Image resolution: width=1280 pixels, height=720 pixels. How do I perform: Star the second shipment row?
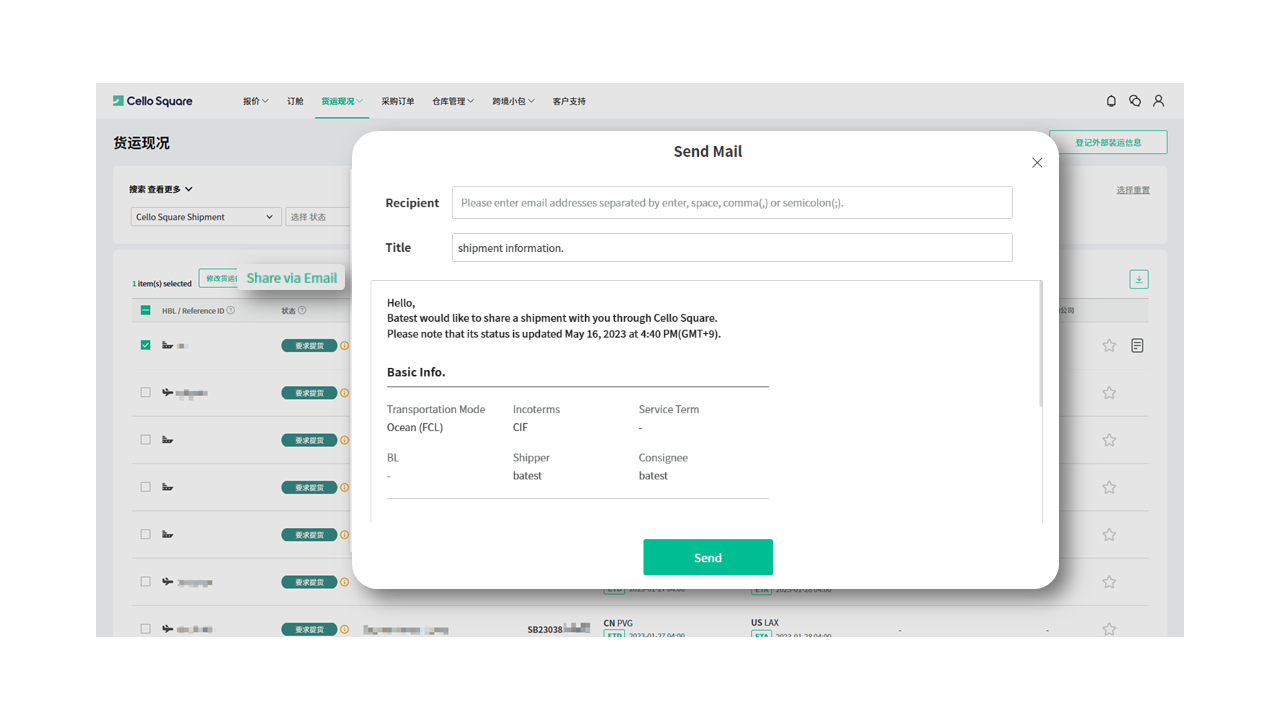pos(1109,393)
